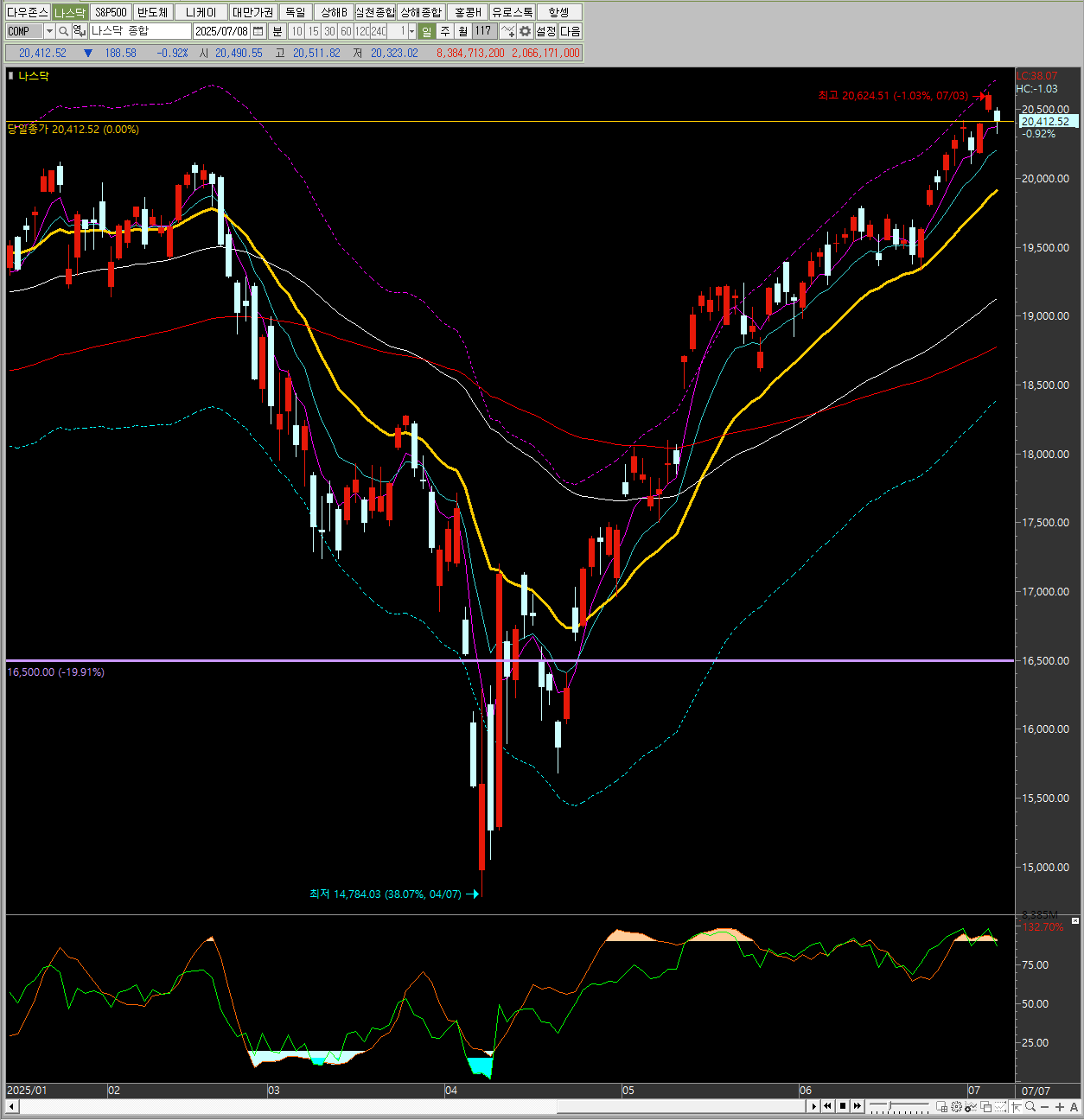Close the indicator pane with small x
The height and width of the screenshot is (1120, 1084).
click(x=1075, y=920)
